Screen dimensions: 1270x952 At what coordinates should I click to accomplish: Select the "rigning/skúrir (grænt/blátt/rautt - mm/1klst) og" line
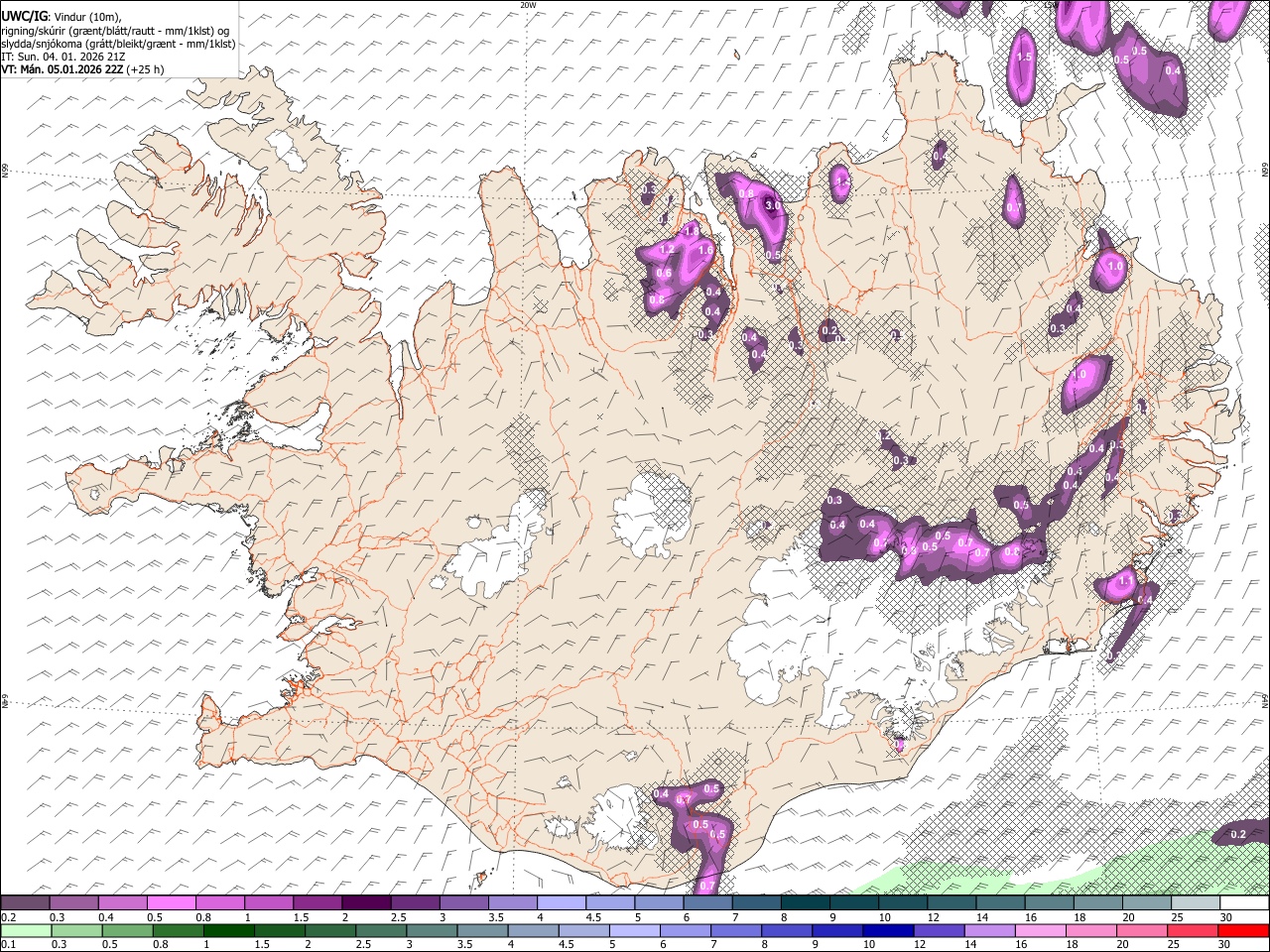pyautogui.click(x=115, y=31)
